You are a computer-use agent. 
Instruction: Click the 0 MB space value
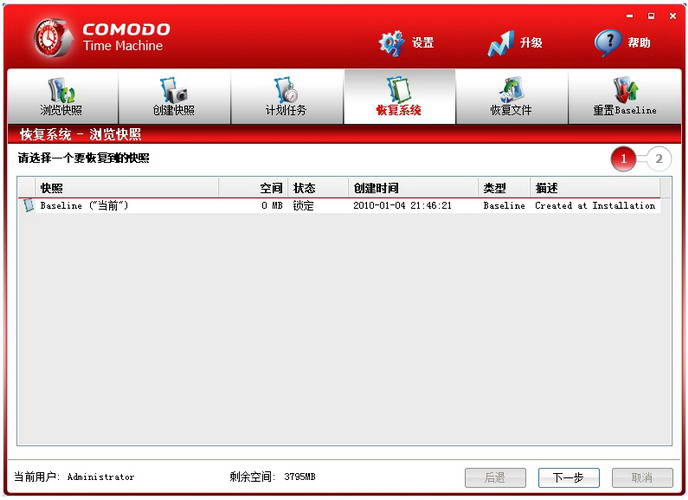(272, 205)
